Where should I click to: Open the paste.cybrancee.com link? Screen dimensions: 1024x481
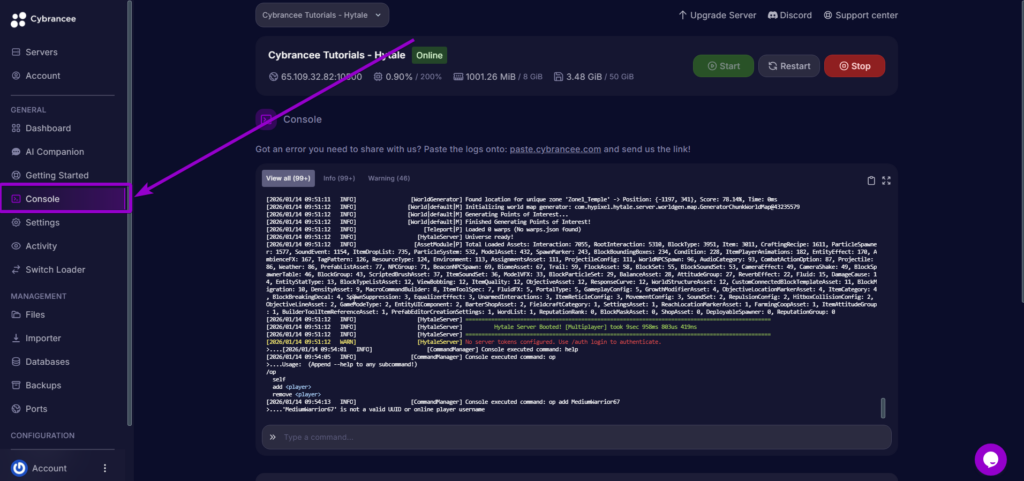click(555, 149)
